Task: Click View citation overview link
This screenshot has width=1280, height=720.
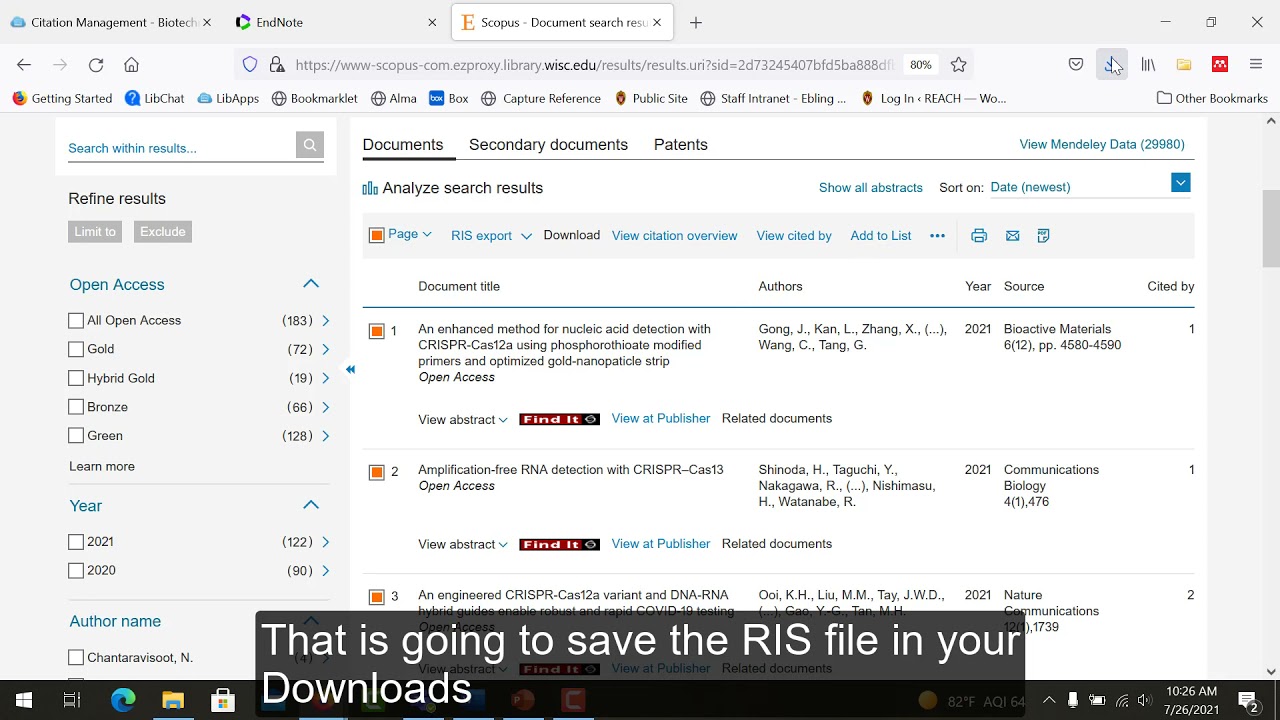Action: [x=675, y=236]
